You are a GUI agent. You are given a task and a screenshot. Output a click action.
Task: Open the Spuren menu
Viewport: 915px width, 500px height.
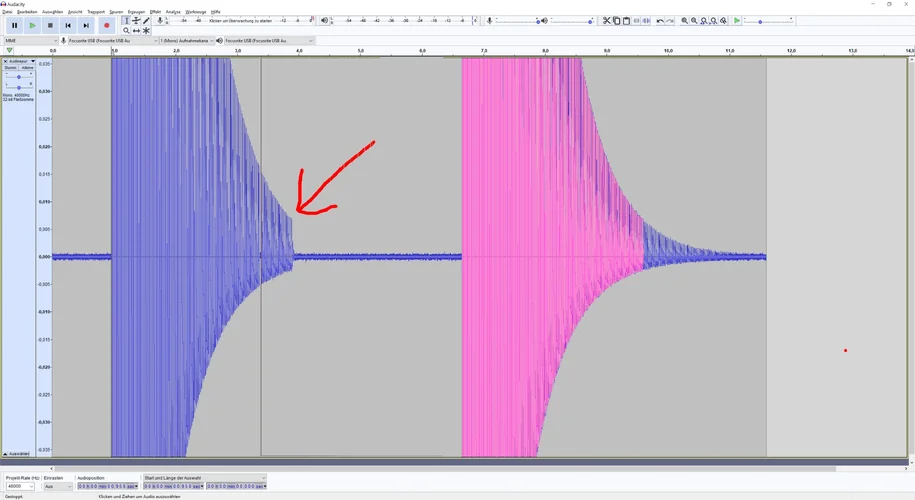(116, 12)
